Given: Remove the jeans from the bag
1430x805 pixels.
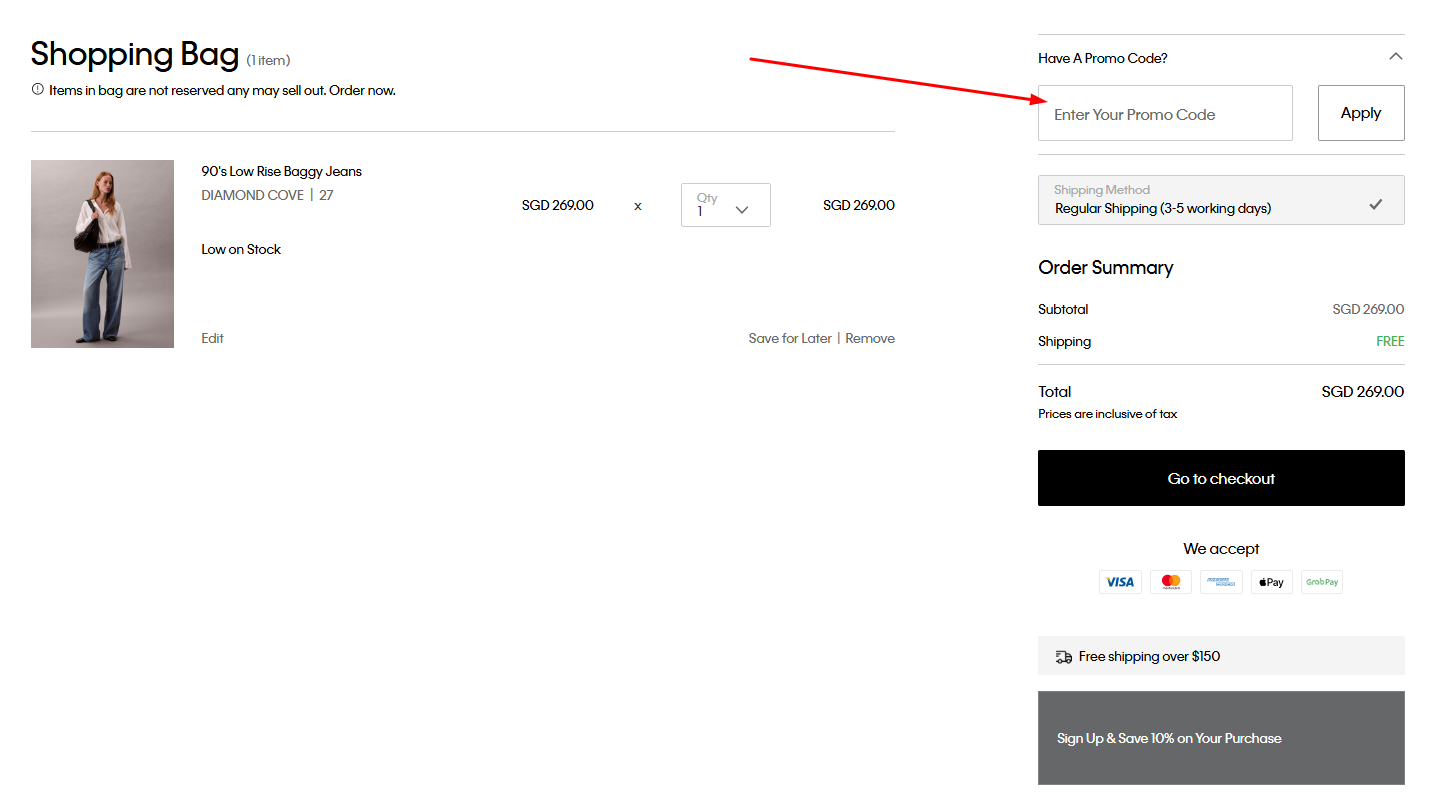Looking at the screenshot, I should pos(870,339).
